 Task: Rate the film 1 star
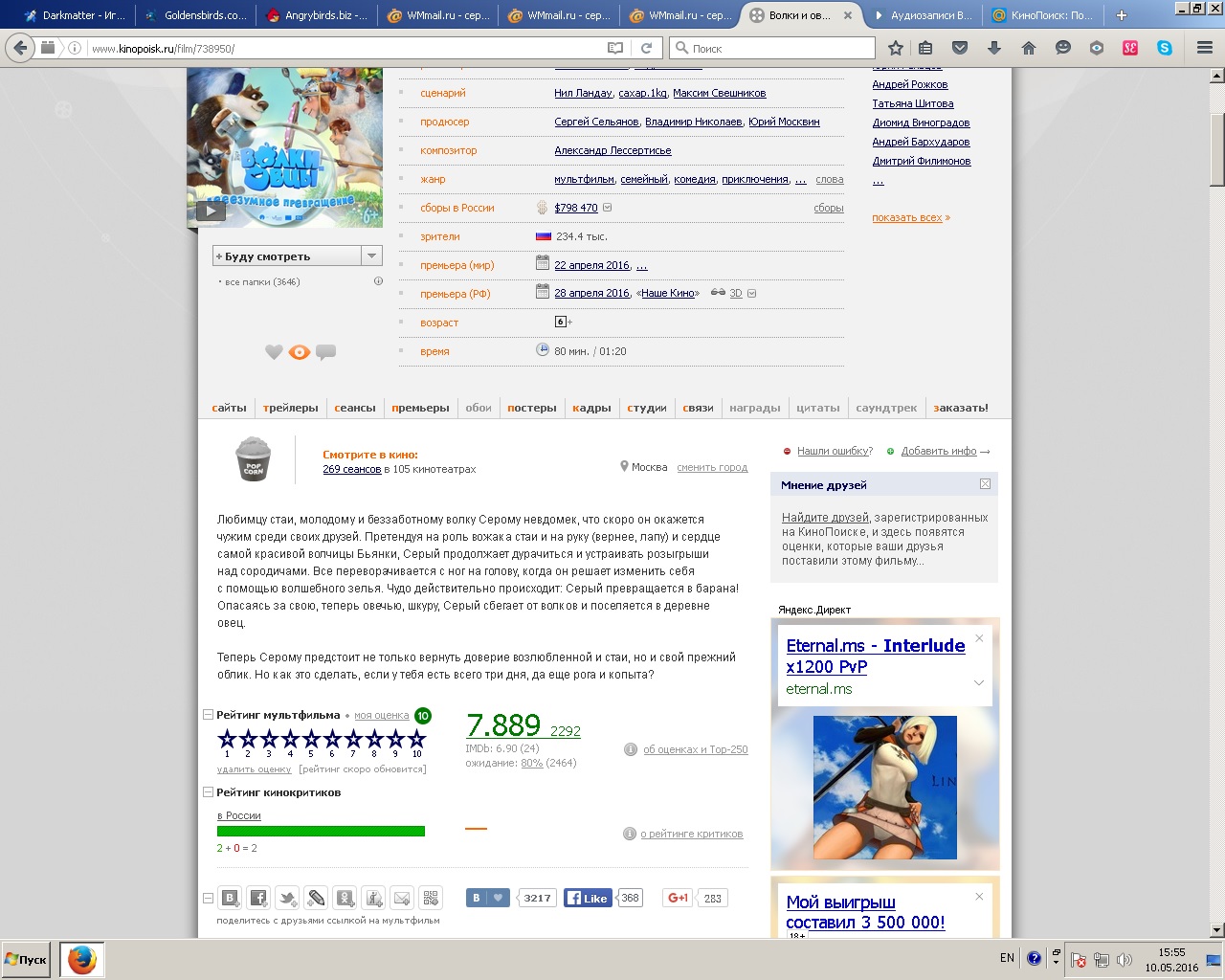(x=227, y=739)
